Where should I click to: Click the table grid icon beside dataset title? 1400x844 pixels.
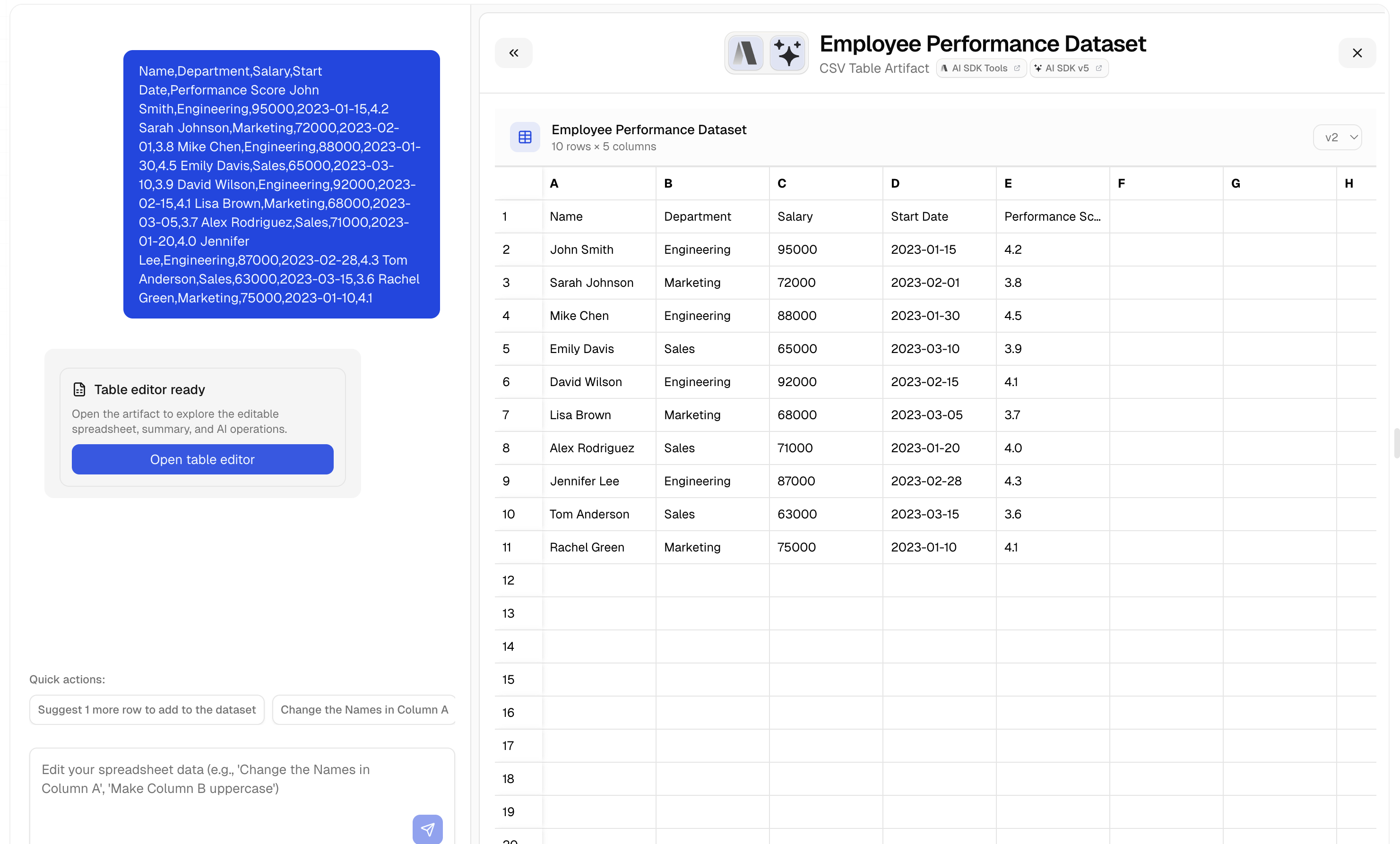point(525,138)
